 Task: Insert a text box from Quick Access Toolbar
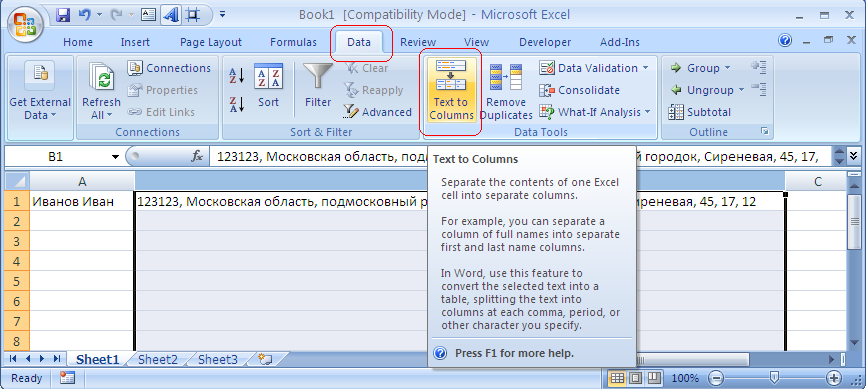[x=149, y=15]
